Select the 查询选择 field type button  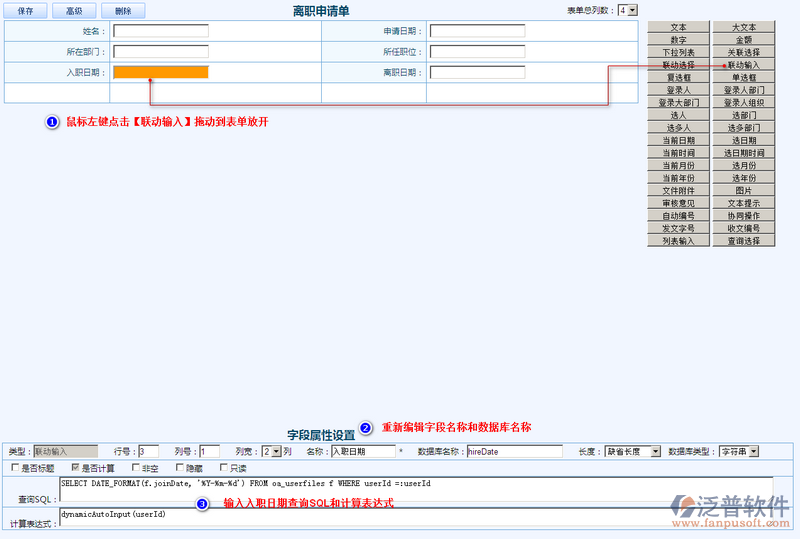744,241
